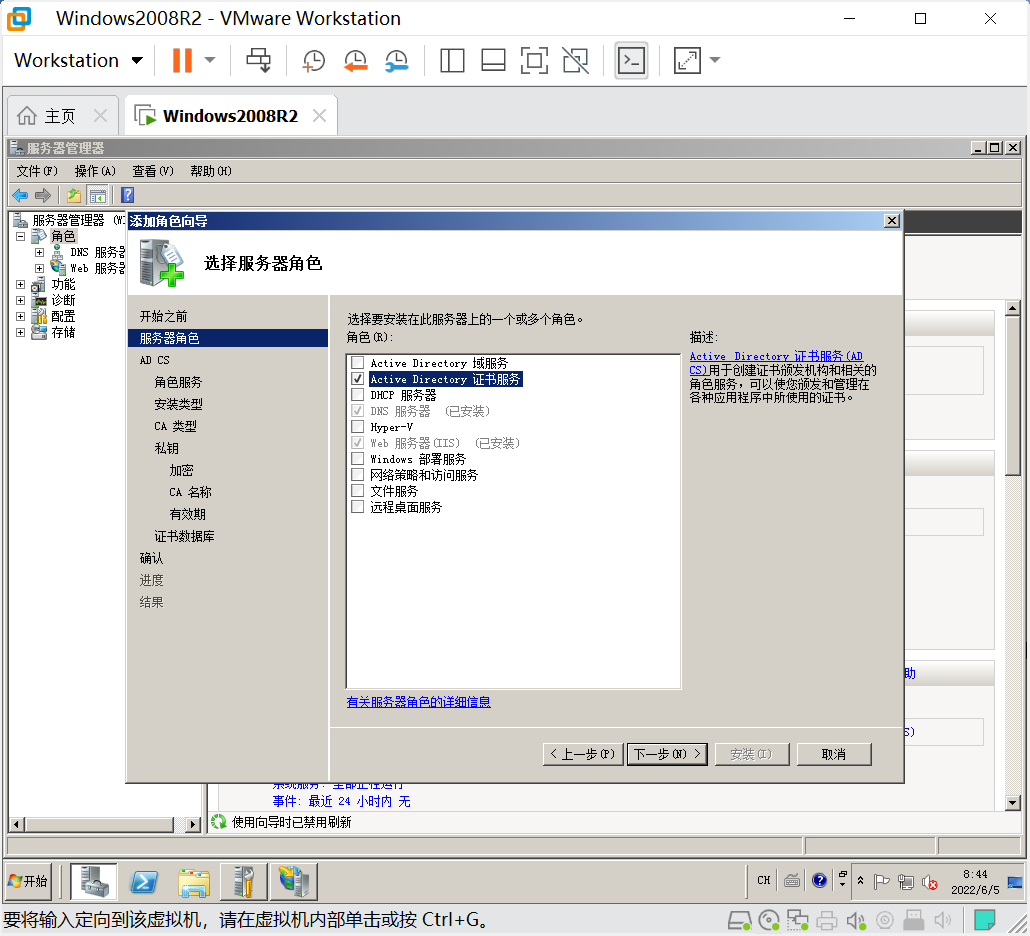Viewport: 1030px width, 936px height.
Task: Expand the 存储 tree node
Action: pyautogui.click(x=20, y=332)
